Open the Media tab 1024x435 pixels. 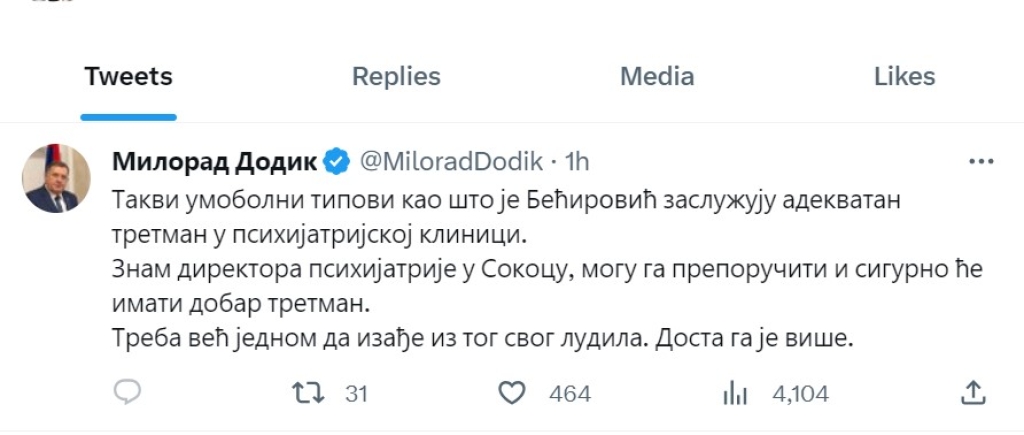point(656,77)
